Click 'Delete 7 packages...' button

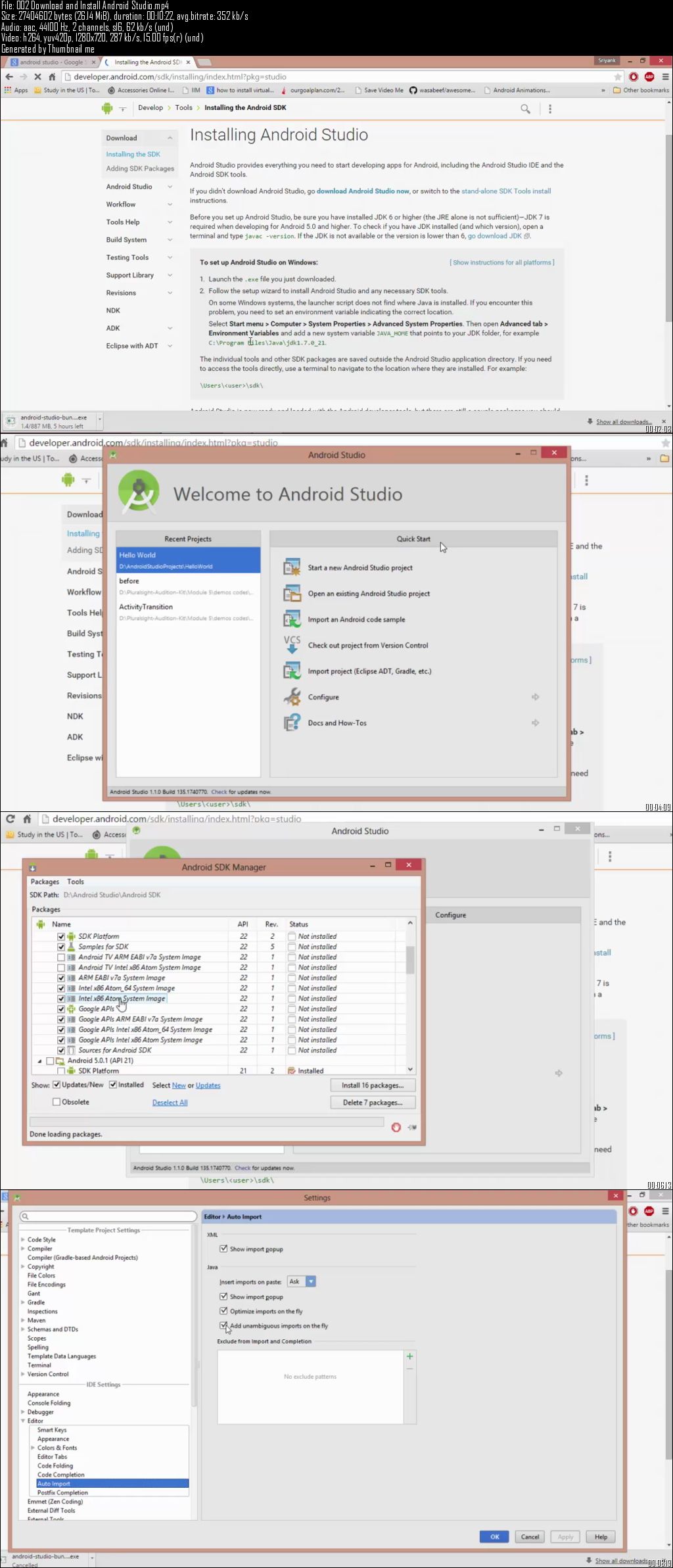pos(373,1102)
